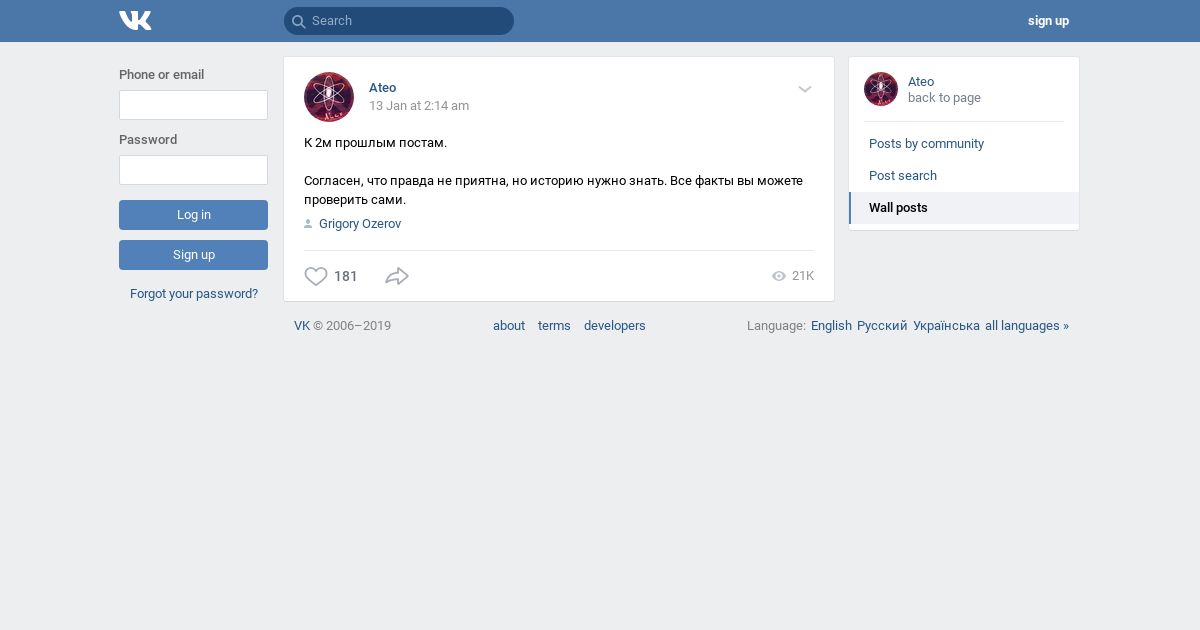Open Ateo avatar on the post

tap(329, 97)
